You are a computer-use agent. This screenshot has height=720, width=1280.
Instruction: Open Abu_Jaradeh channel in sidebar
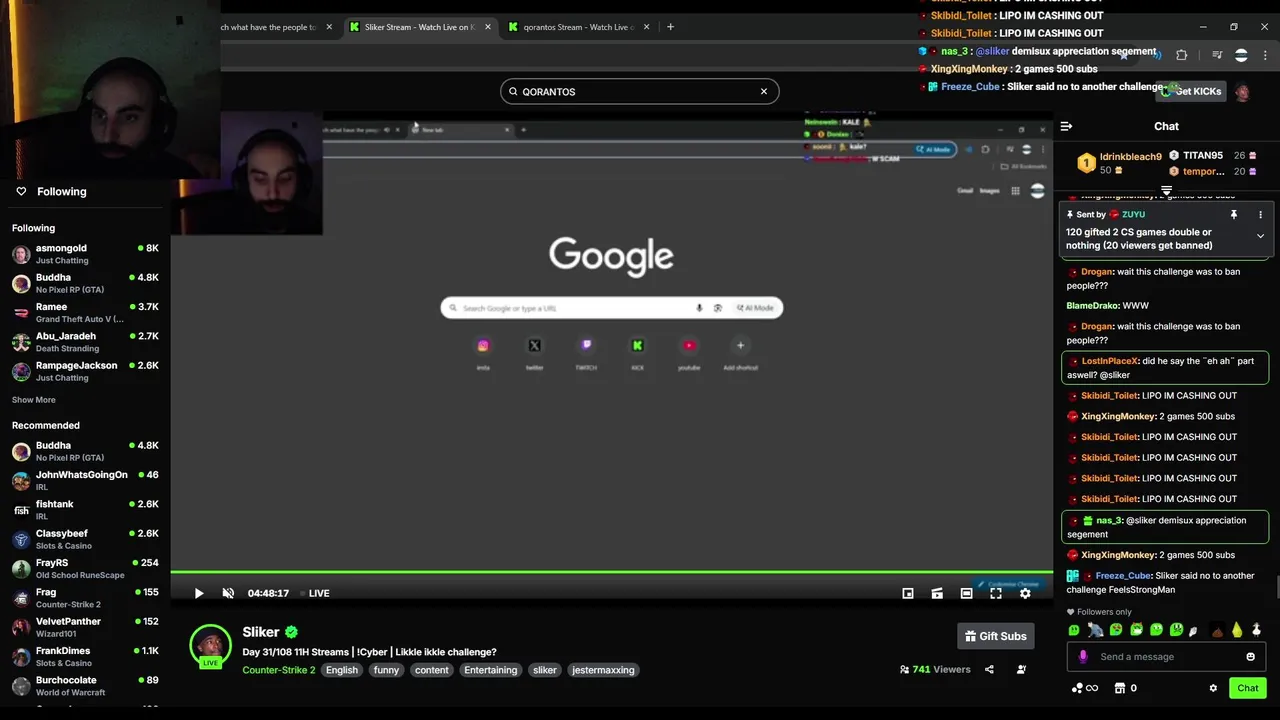[x=85, y=342]
